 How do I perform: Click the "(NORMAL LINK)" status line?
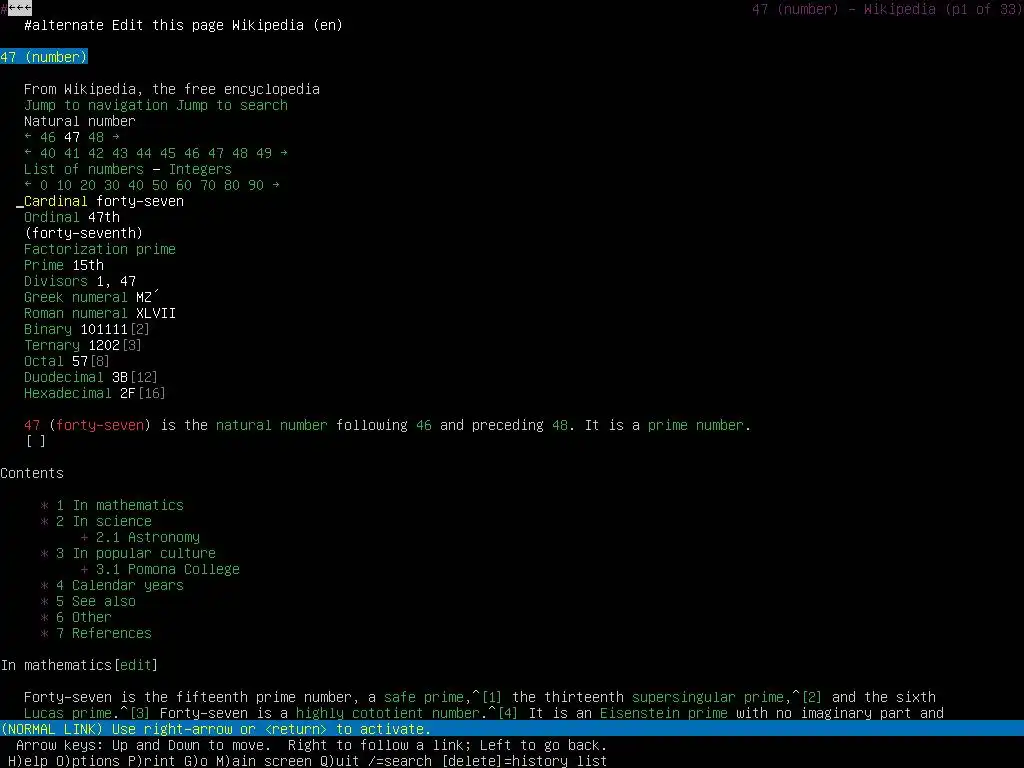click(x=512, y=729)
